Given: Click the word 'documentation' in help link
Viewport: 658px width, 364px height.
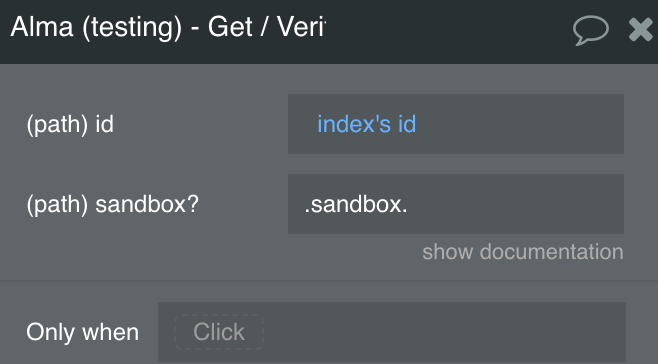Looking at the screenshot, I should click(551, 252).
